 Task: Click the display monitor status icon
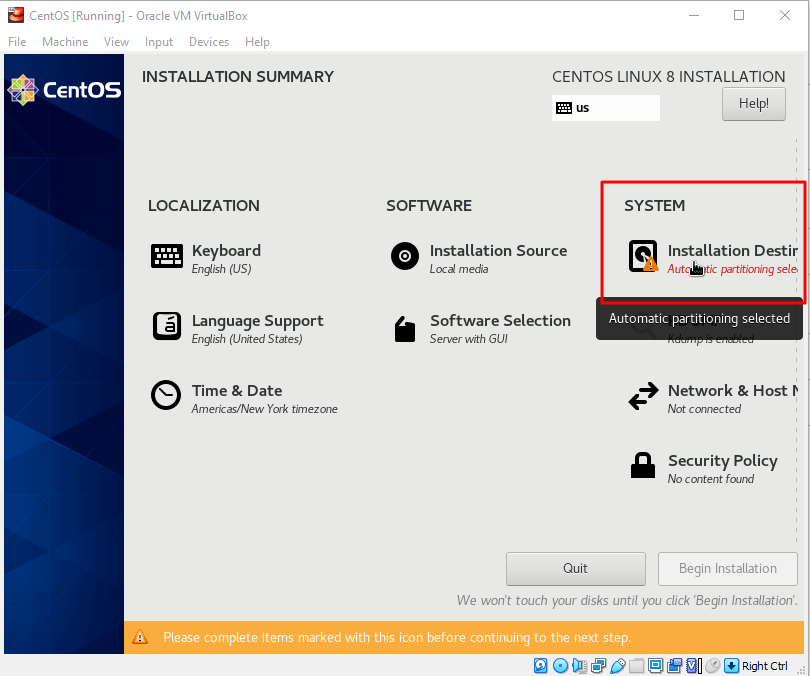click(x=656, y=666)
